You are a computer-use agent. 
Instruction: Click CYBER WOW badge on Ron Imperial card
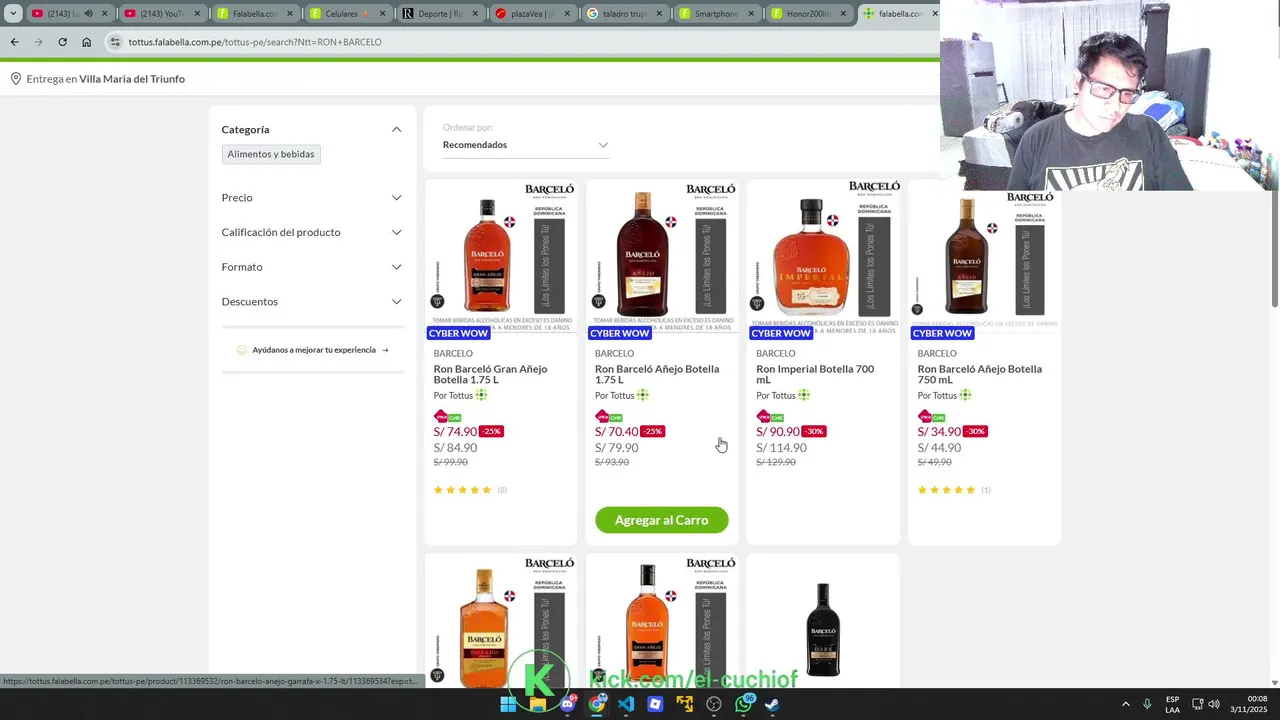(781, 333)
